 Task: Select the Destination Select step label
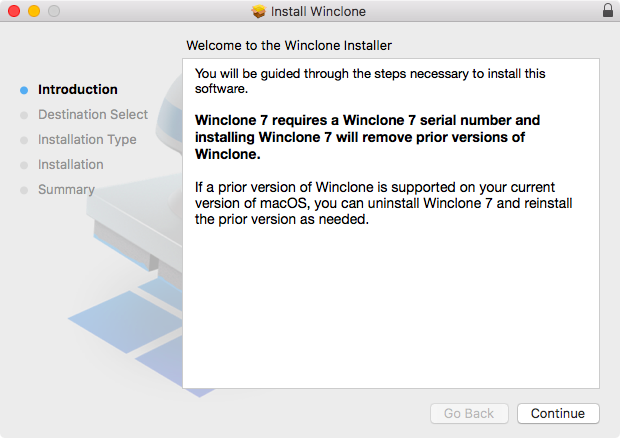pos(93,114)
